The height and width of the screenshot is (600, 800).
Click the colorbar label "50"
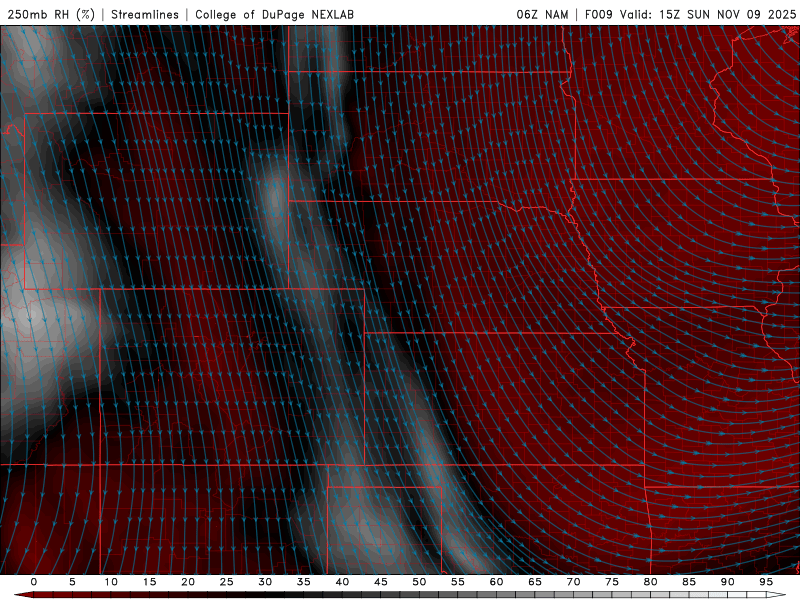(x=419, y=582)
